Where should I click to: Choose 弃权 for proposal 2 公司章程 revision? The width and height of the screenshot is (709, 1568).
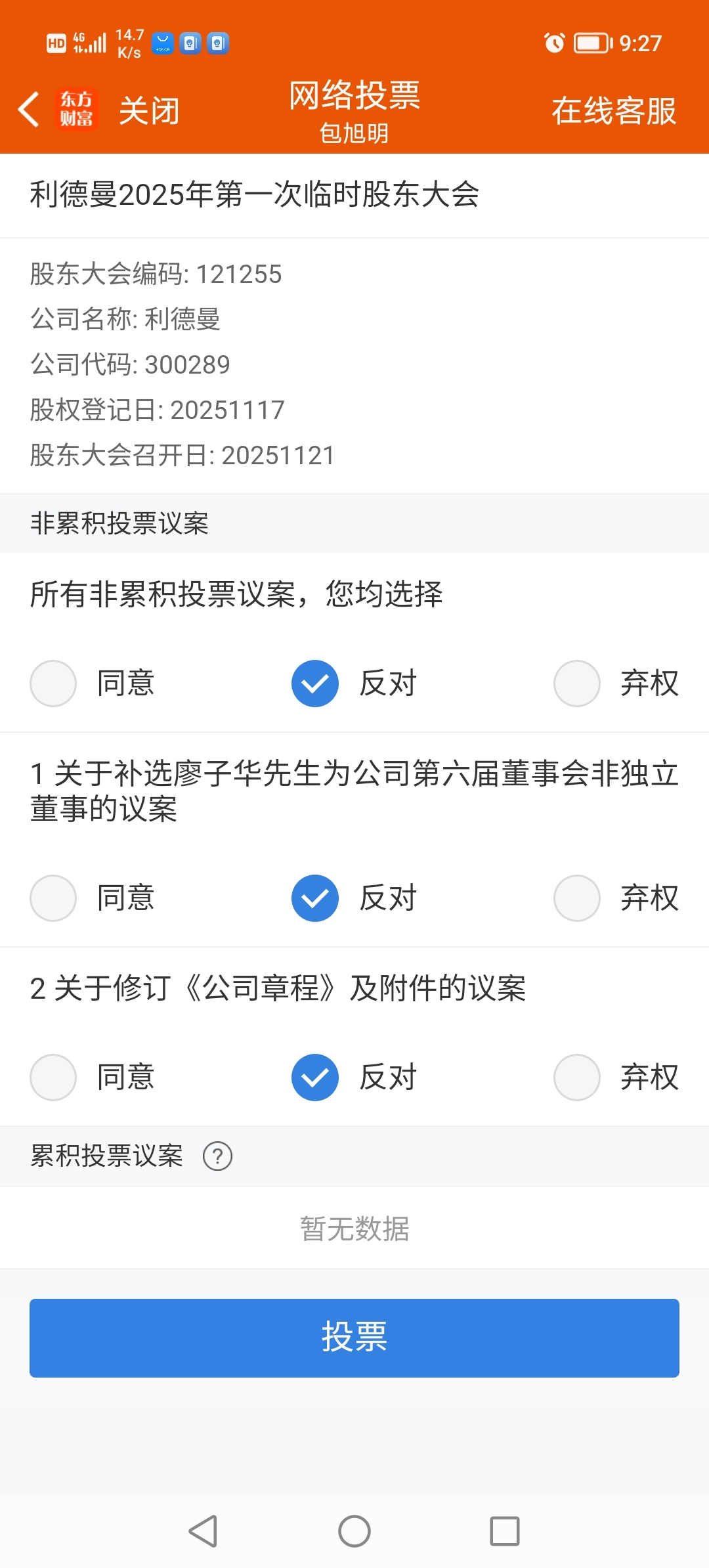(576, 1077)
